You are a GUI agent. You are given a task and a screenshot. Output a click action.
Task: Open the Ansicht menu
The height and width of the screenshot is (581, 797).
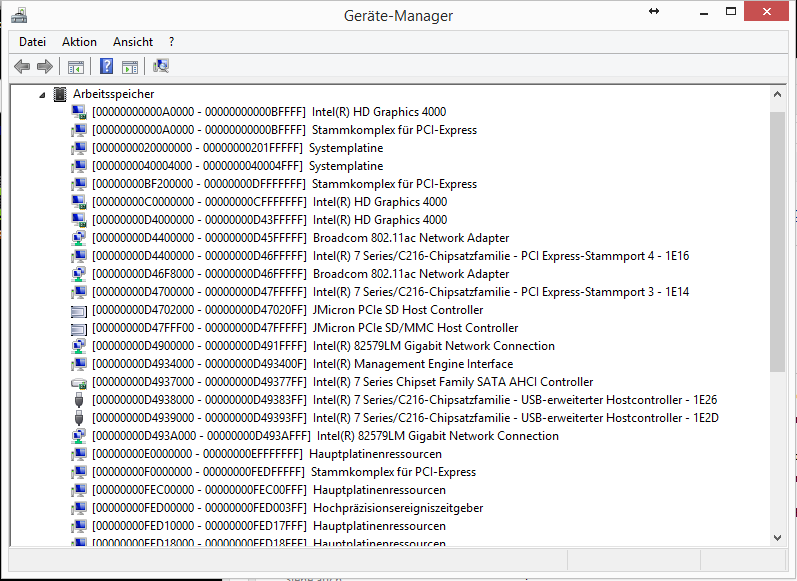tap(133, 42)
